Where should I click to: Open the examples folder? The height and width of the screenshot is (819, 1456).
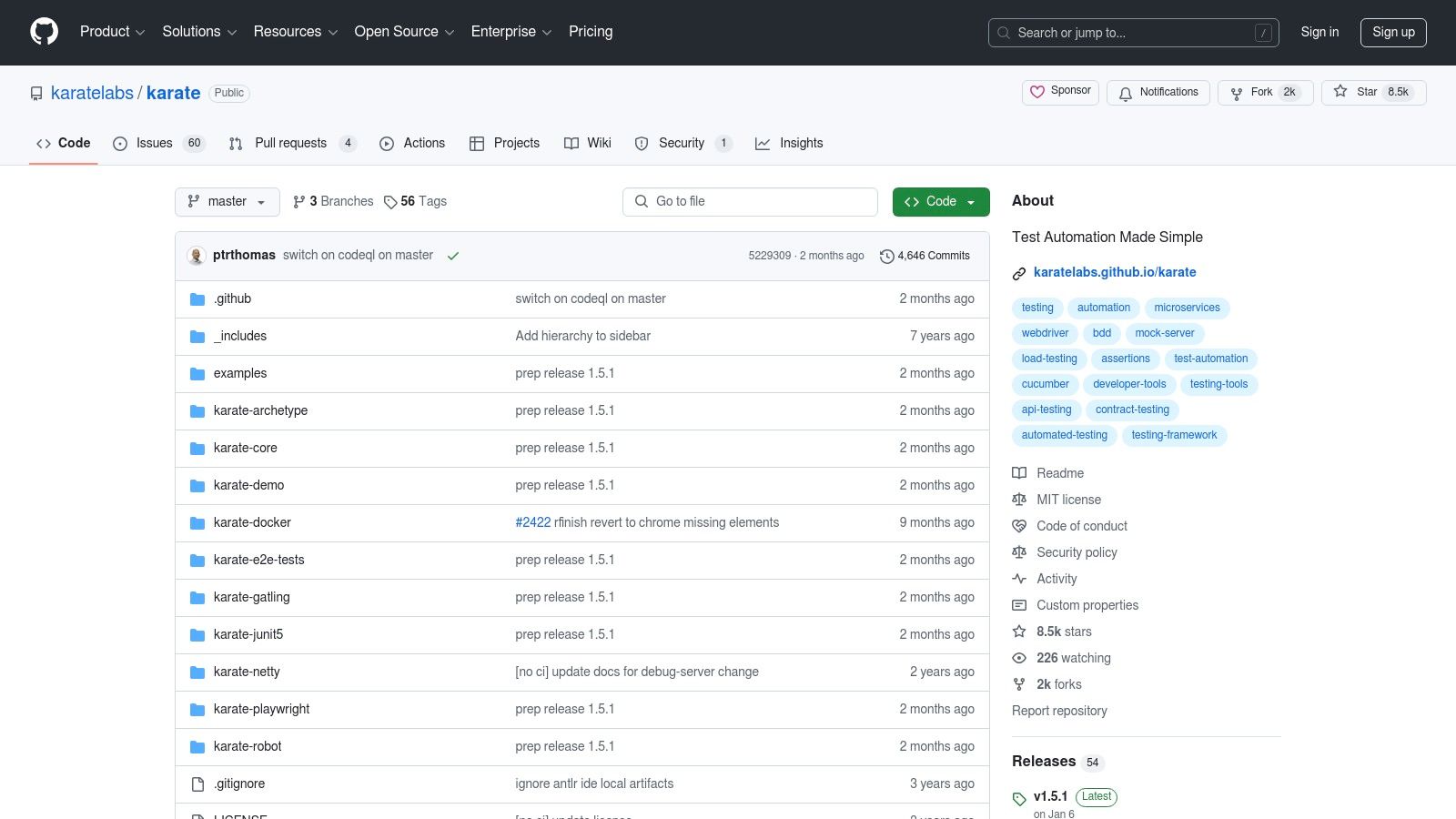(240, 374)
